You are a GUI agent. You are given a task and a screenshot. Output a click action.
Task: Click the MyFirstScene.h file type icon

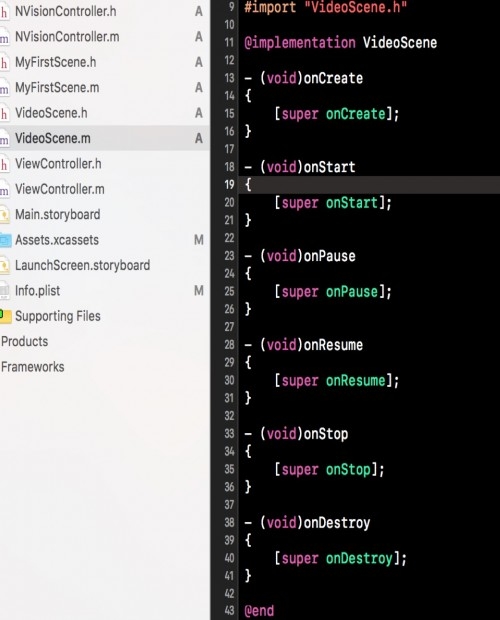(4, 62)
